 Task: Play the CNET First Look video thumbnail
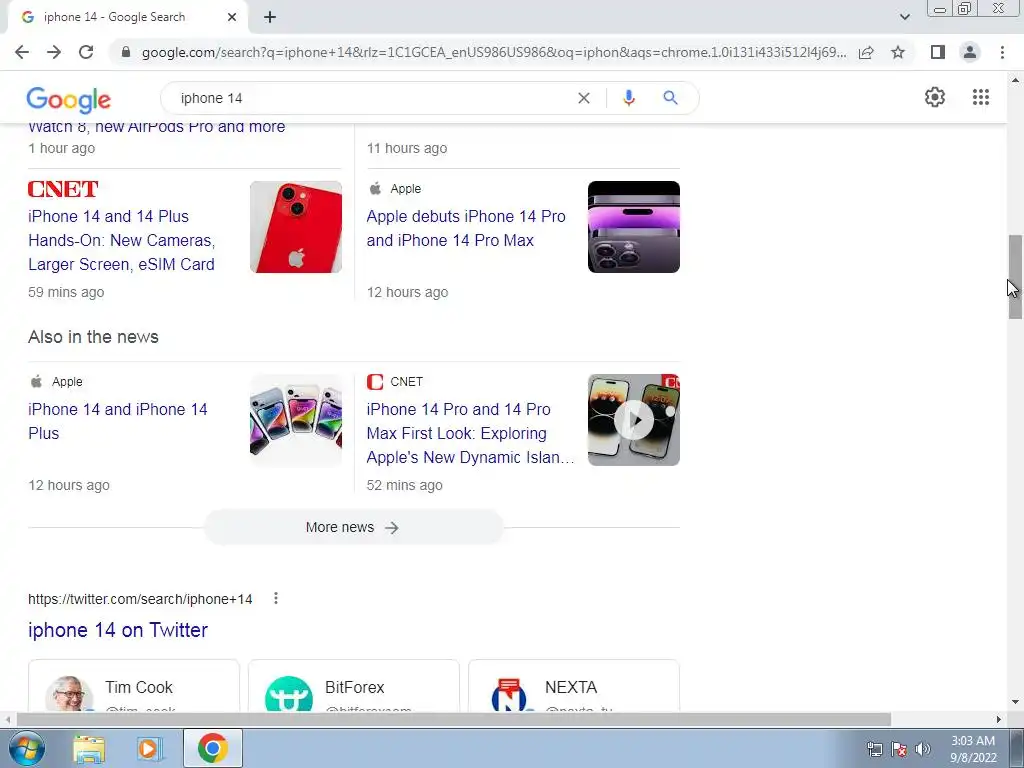[633, 420]
